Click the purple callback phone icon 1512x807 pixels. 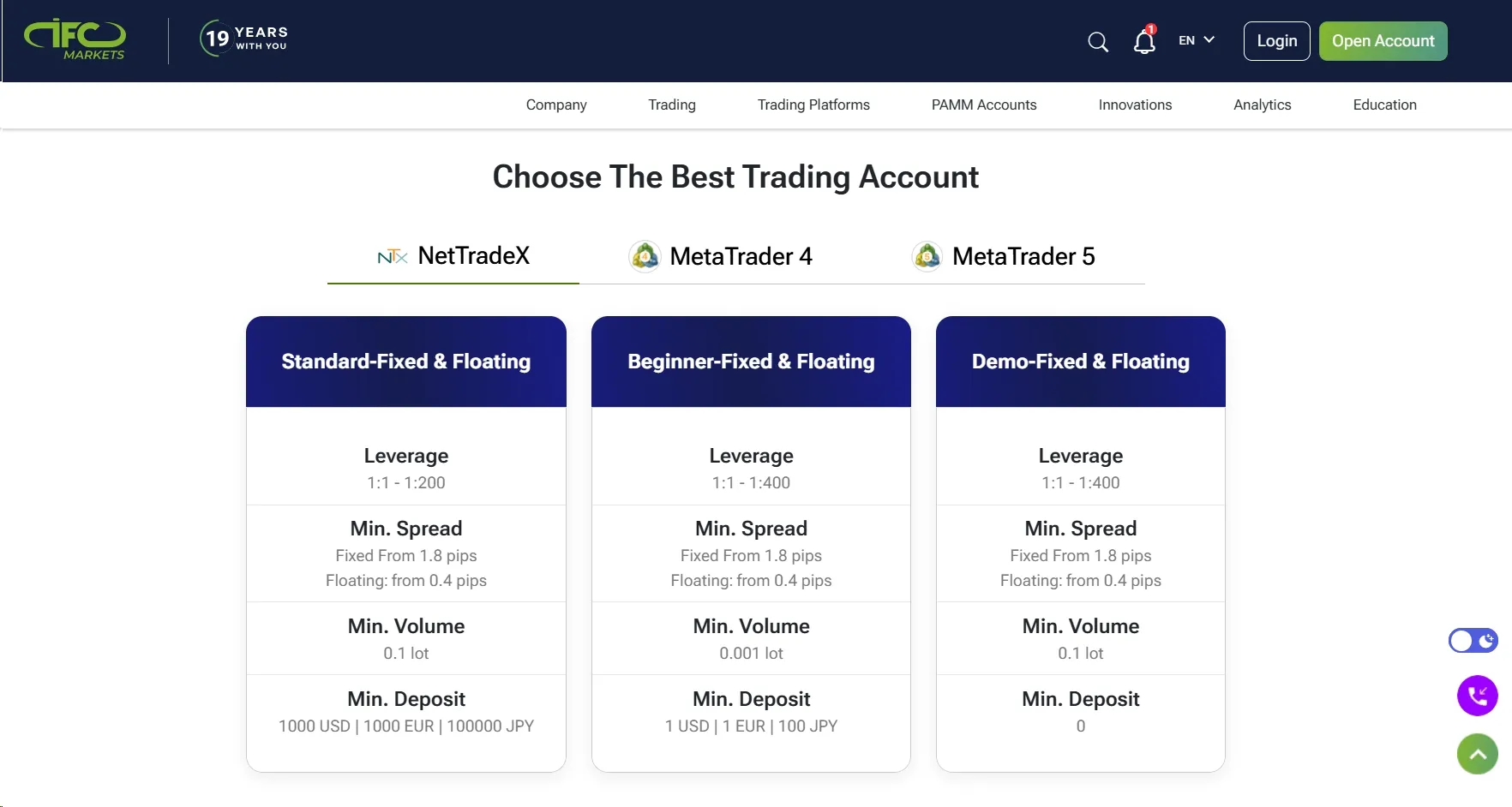1478,696
